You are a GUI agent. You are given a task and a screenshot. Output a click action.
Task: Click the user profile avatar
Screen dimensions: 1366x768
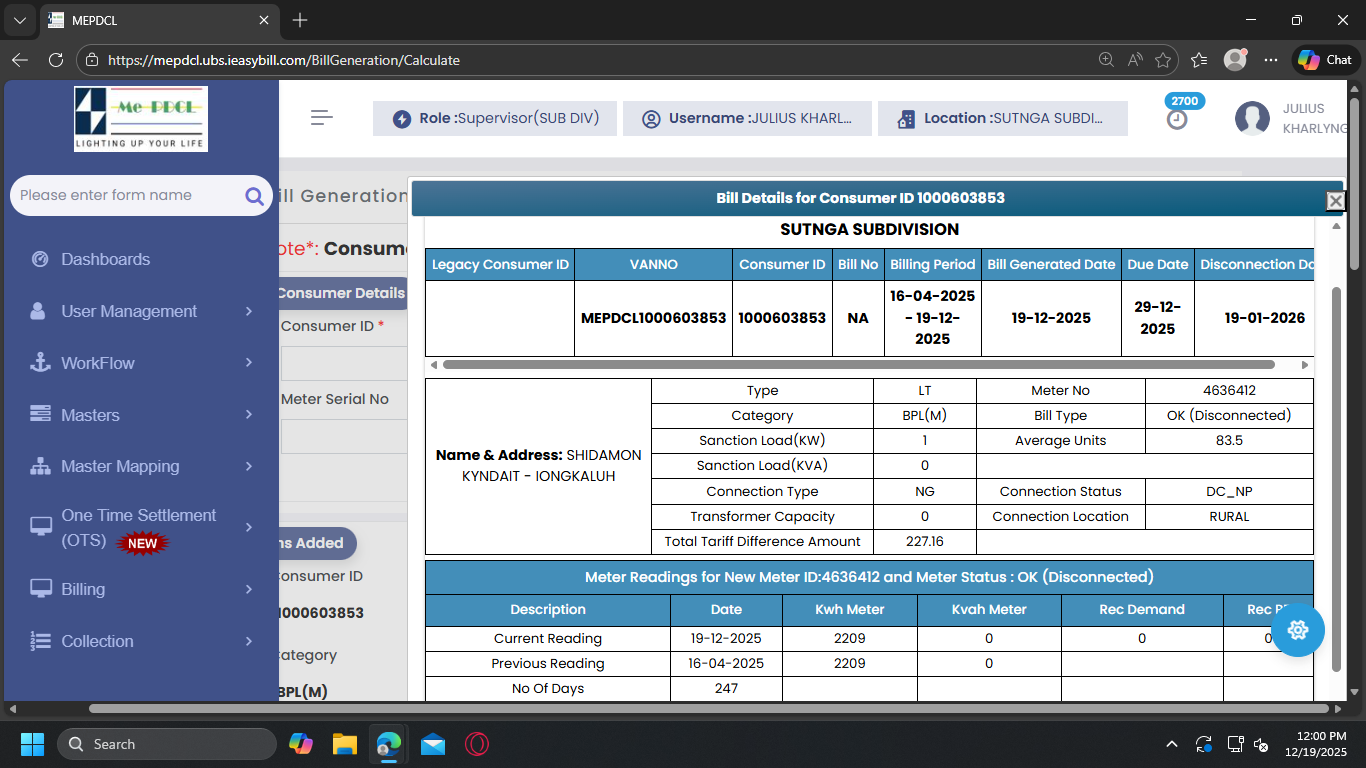point(1252,118)
